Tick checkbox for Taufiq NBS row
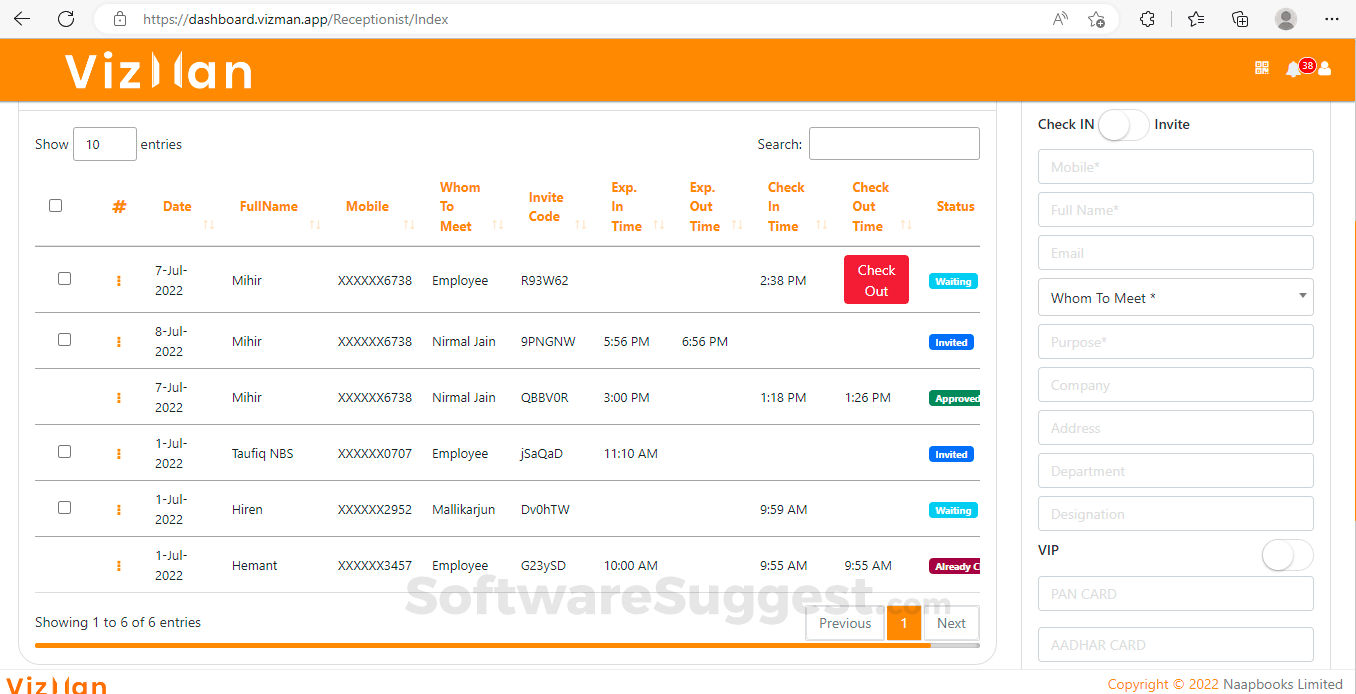 pos(64,452)
